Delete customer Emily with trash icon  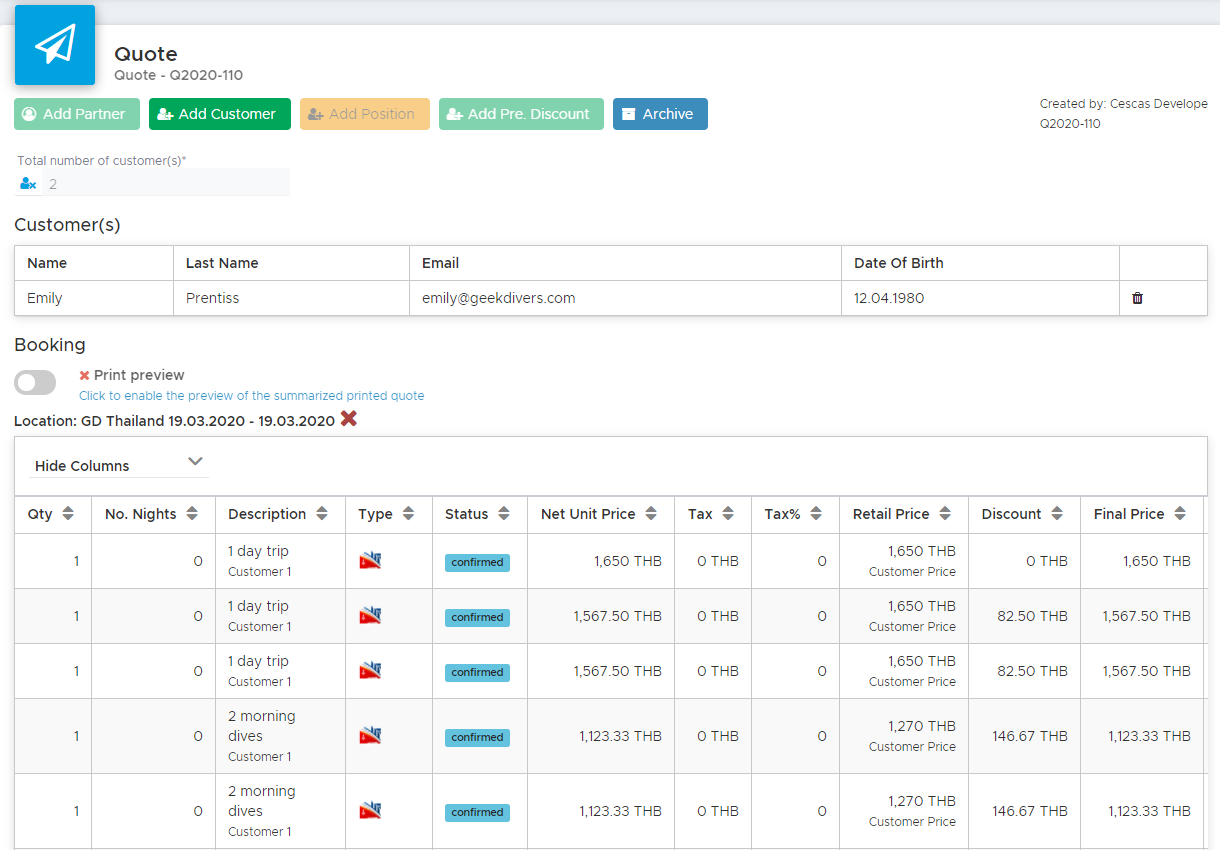tap(1137, 298)
